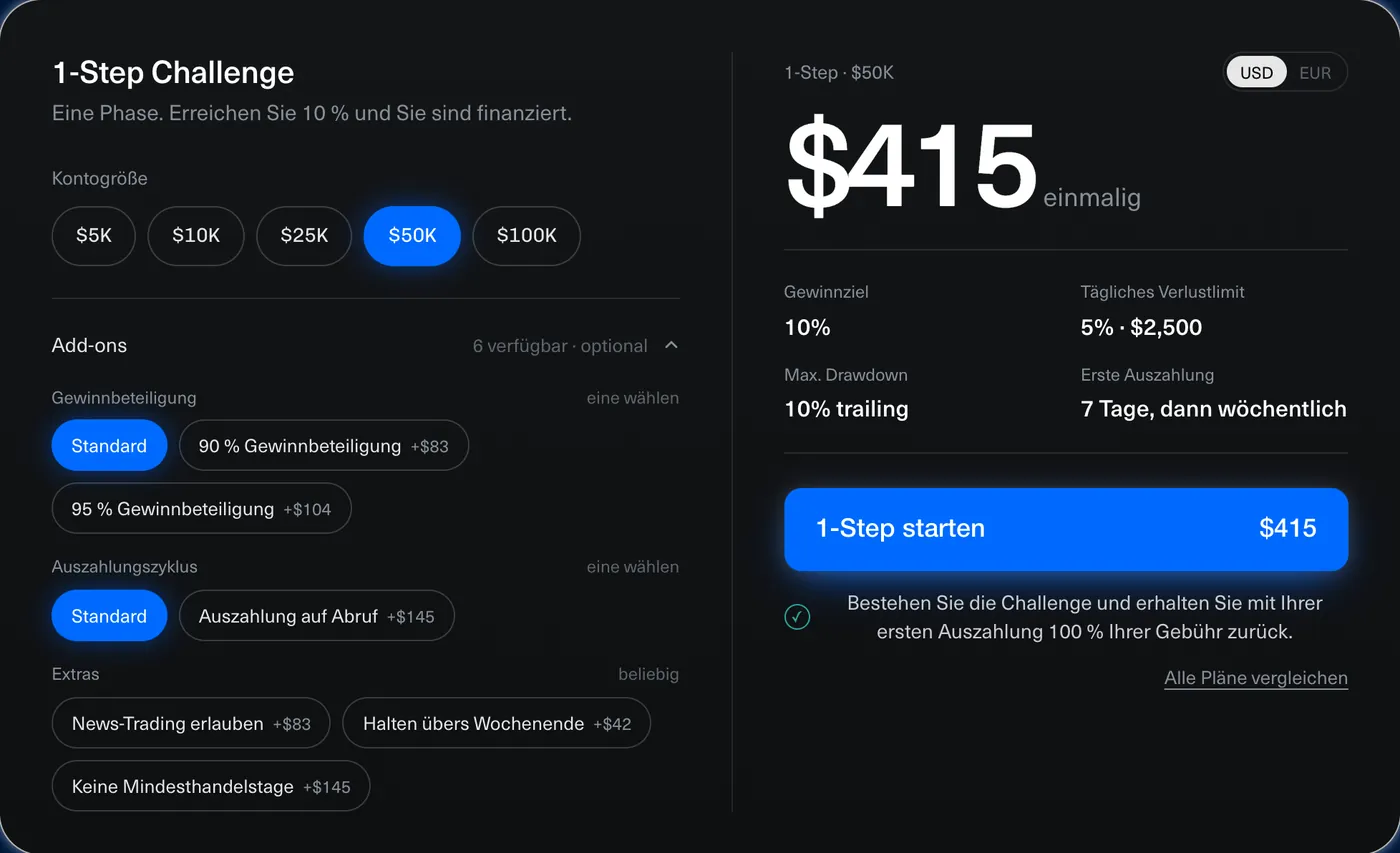Screen dimensions: 1400x853
Task: Click the green checkmark refund icon
Action: [x=797, y=617]
